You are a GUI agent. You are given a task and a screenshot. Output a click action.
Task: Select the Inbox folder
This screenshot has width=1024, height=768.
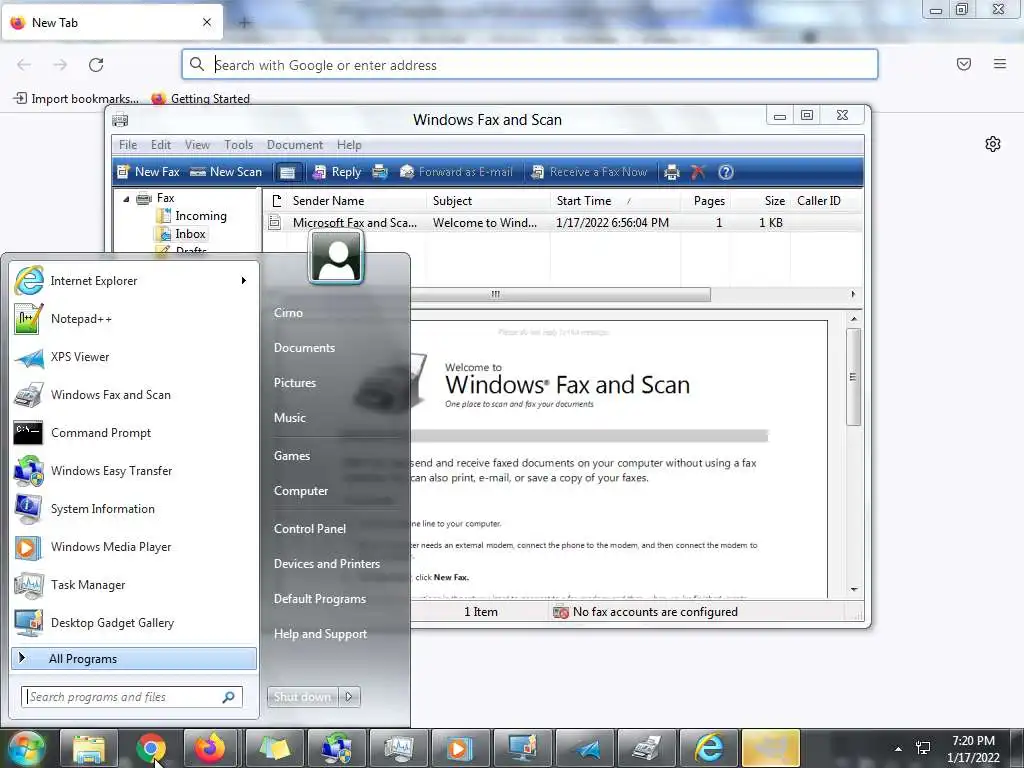182,234
